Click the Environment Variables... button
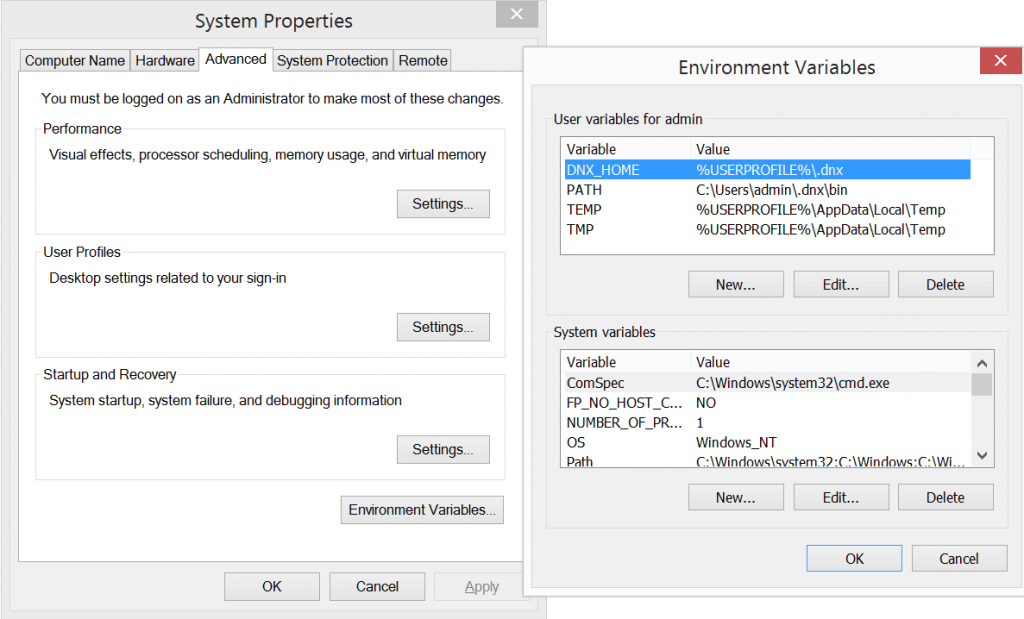This screenshot has width=1024, height=619. (x=422, y=510)
